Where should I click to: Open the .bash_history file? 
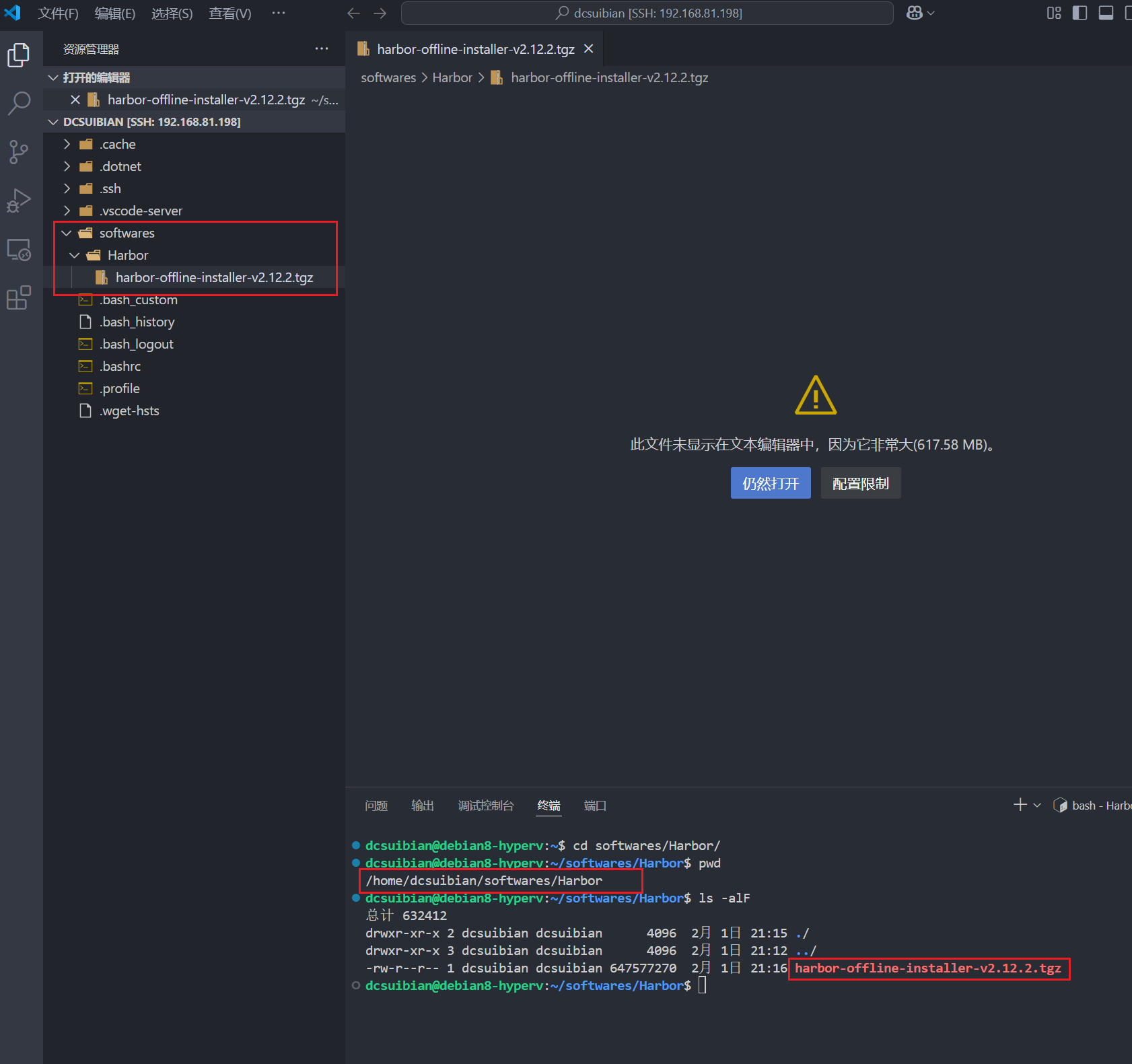tap(194, 322)
